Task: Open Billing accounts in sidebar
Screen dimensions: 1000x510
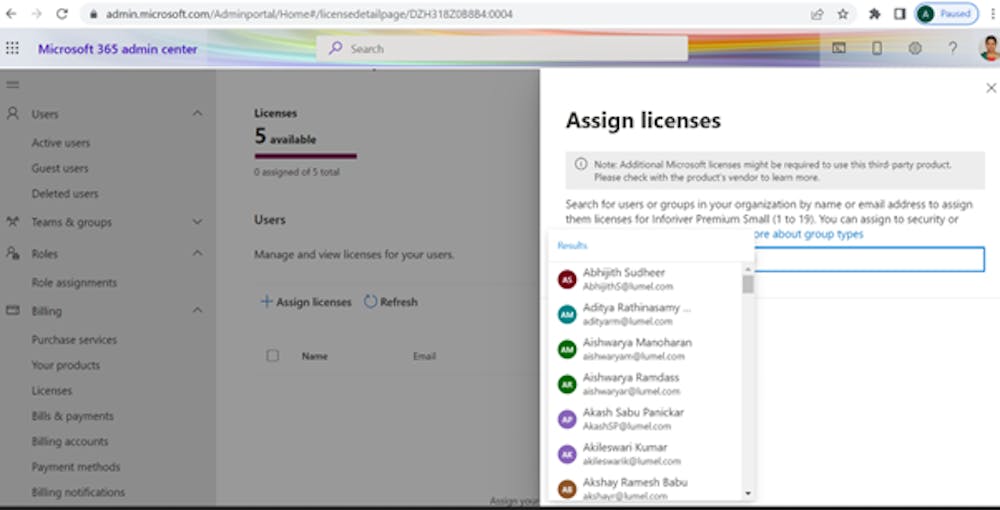Action: (70, 442)
